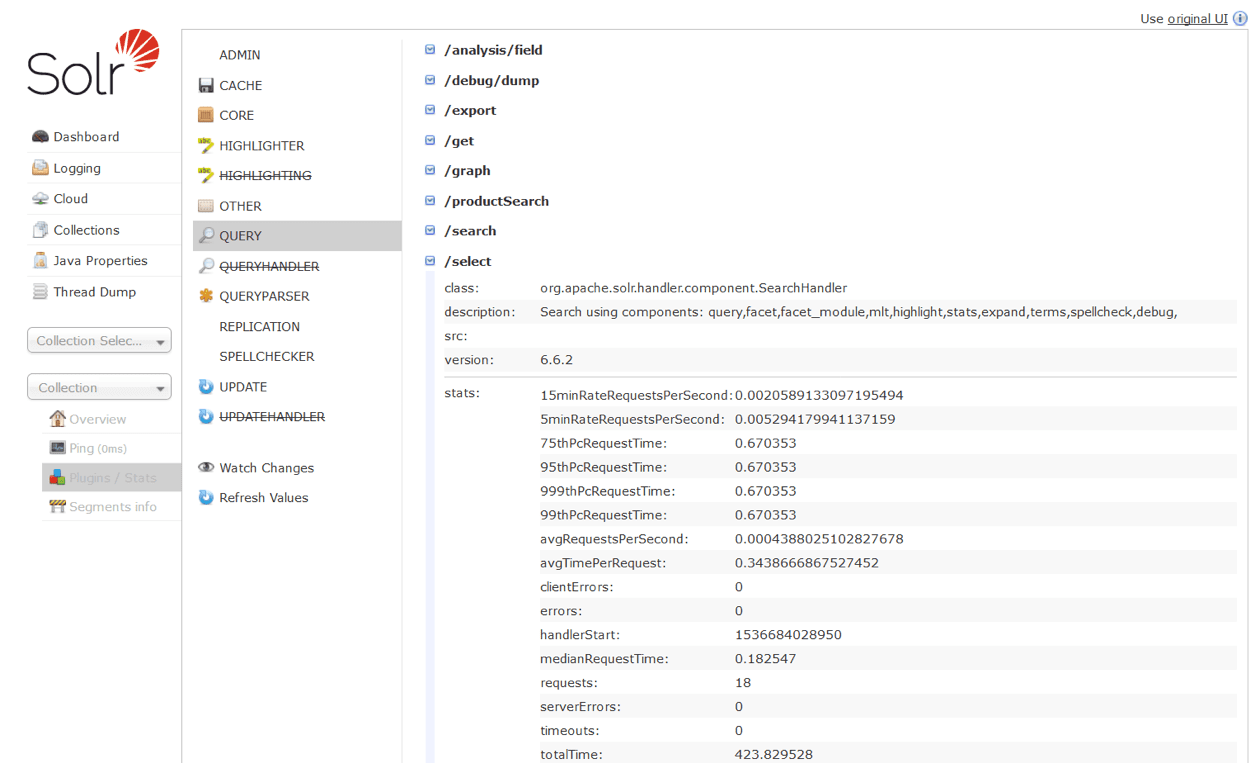Click the totalTime value 423.829528
1249x763 pixels.
[774, 755]
